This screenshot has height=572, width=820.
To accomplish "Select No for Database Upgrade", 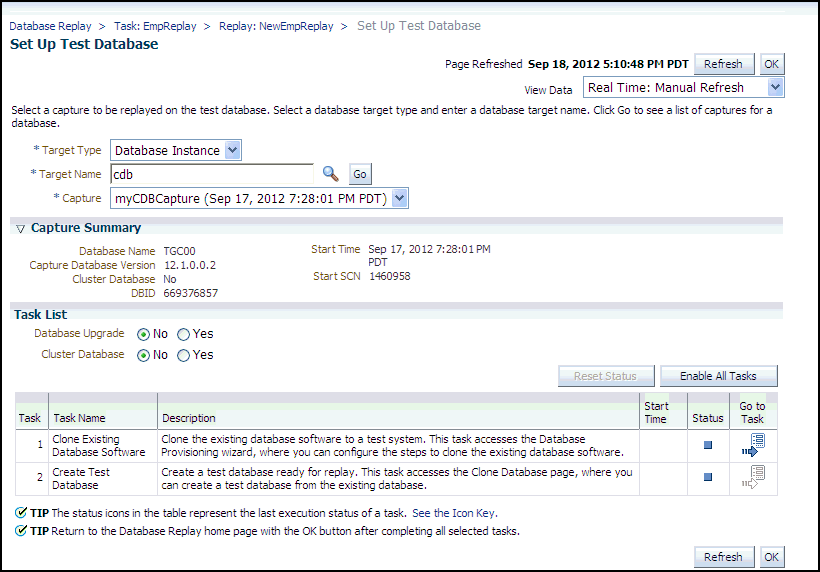I will pos(143,334).
